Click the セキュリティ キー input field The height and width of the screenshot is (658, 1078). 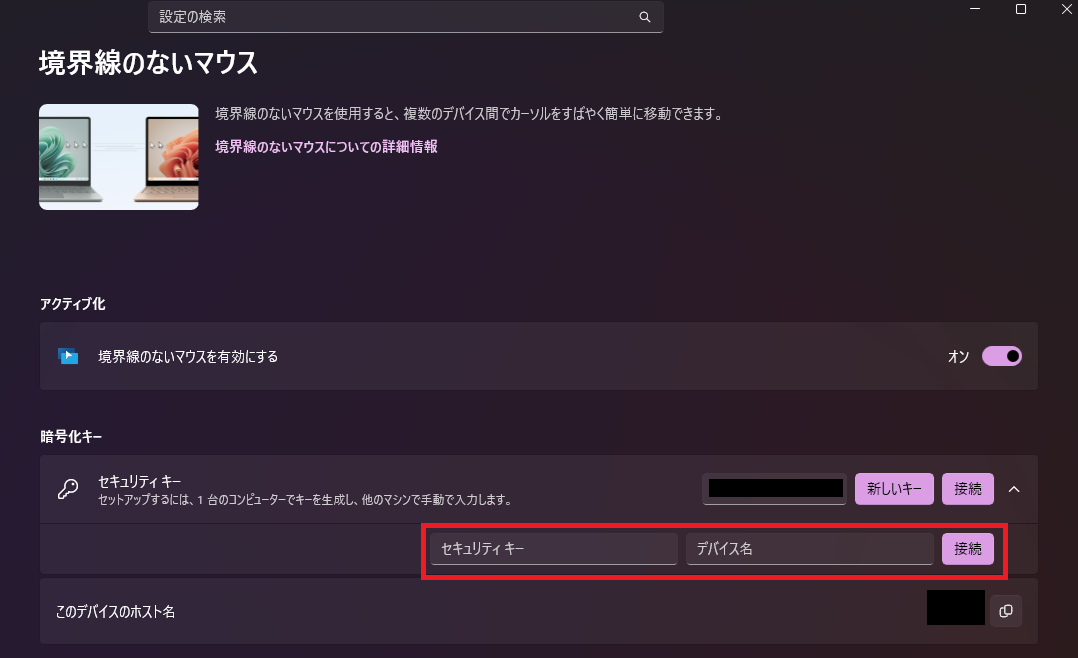553,548
